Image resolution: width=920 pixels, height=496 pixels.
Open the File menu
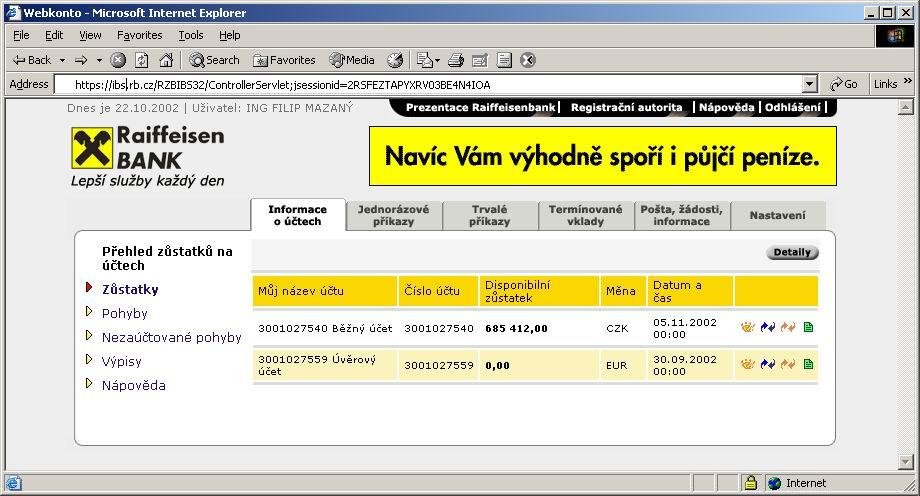tap(21, 35)
